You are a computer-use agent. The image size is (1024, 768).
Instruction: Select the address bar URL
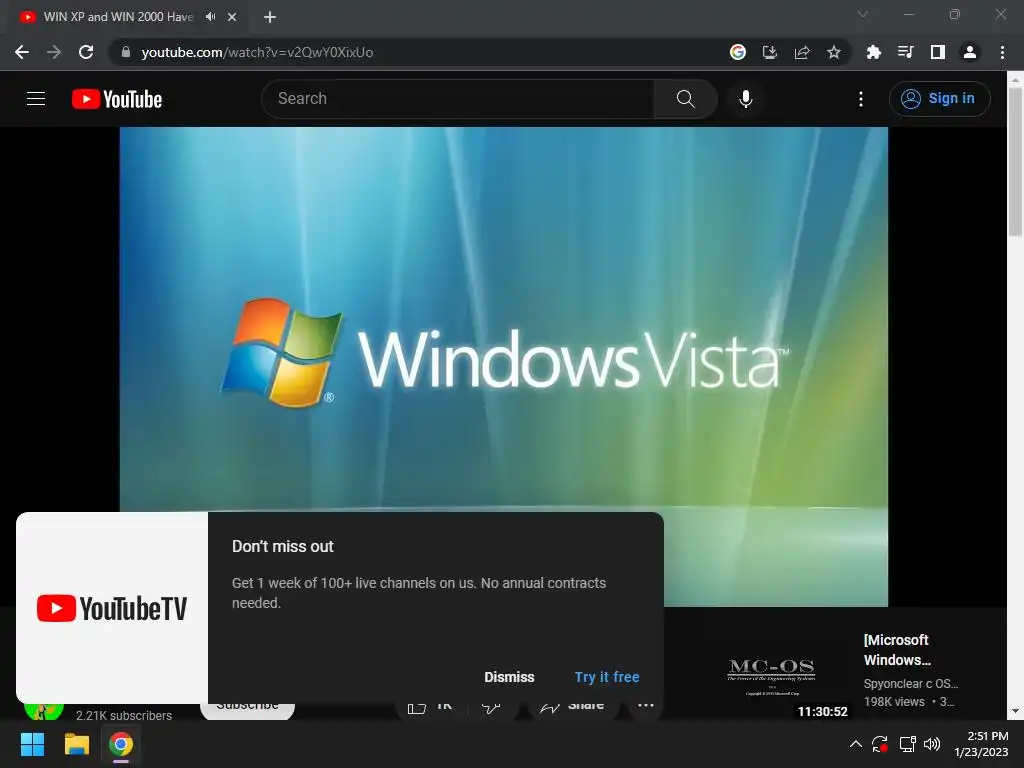tap(257, 52)
